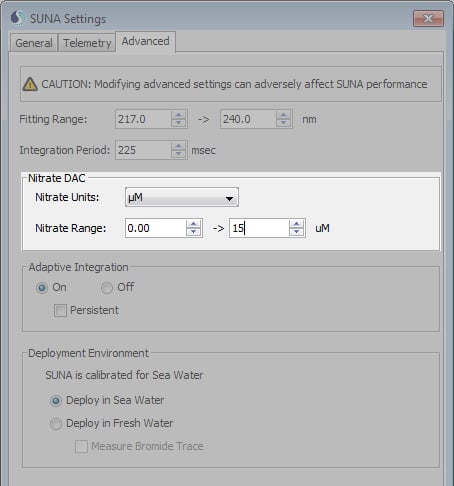Image resolution: width=454 pixels, height=486 pixels.
Task: Click the 'Fitting Range:' label
Action: tap(53, 119)
